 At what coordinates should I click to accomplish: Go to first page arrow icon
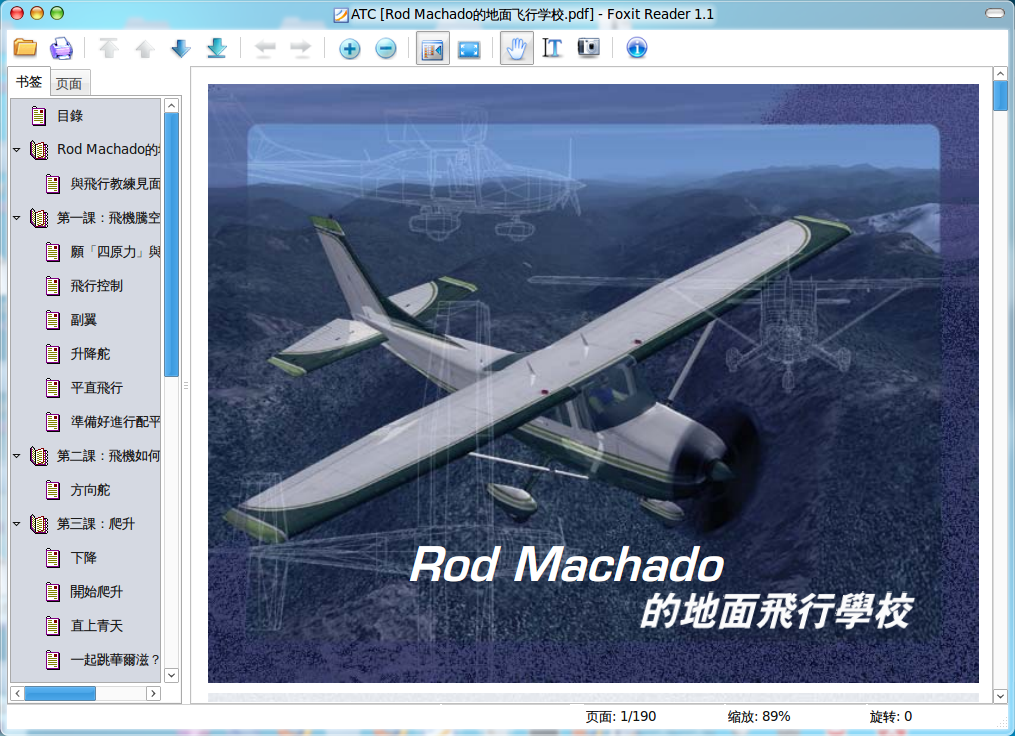click(109, 48)
